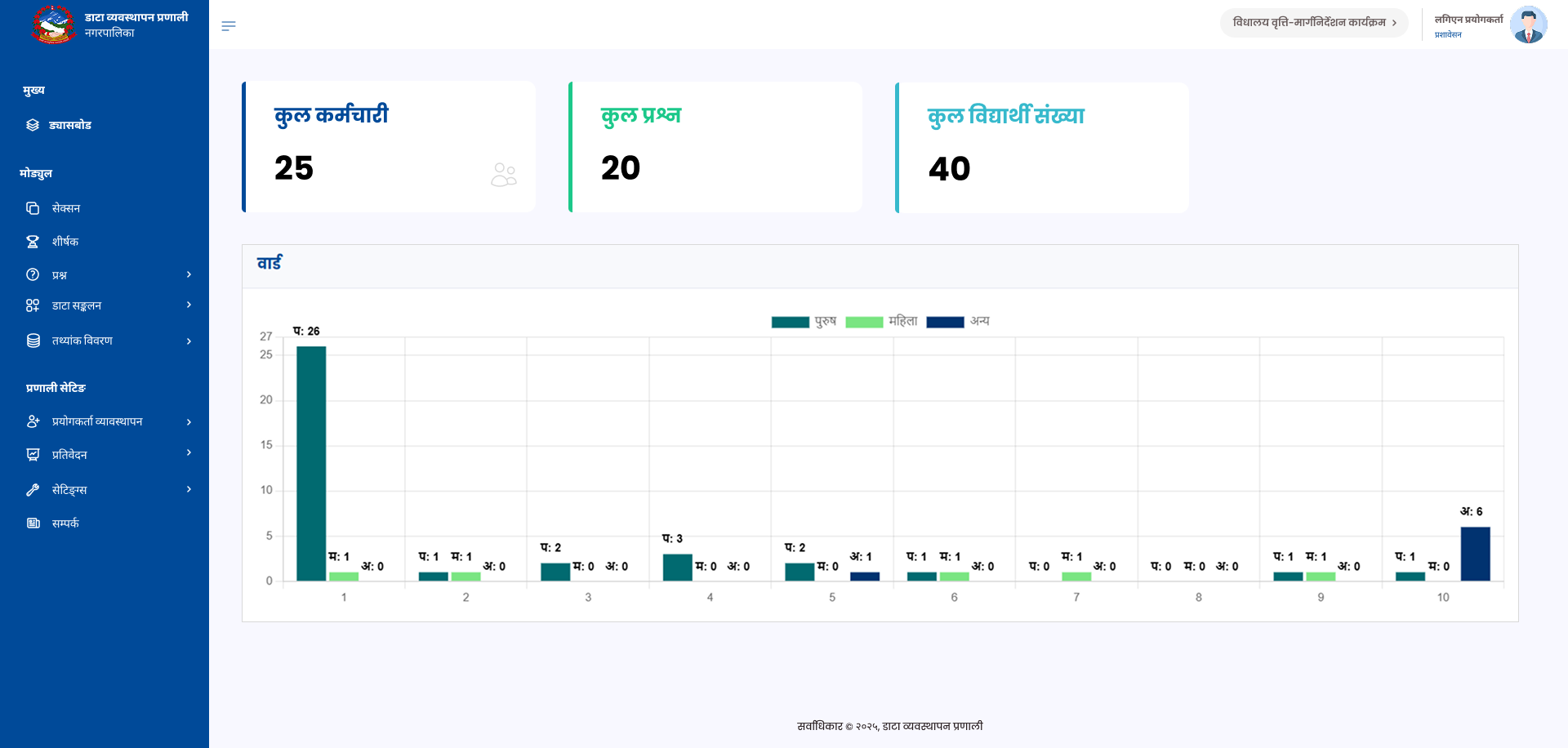Select the सम्पर्क contact icon
The width and height of the screenshot is (1568, 748).
[x=32, y=523]
